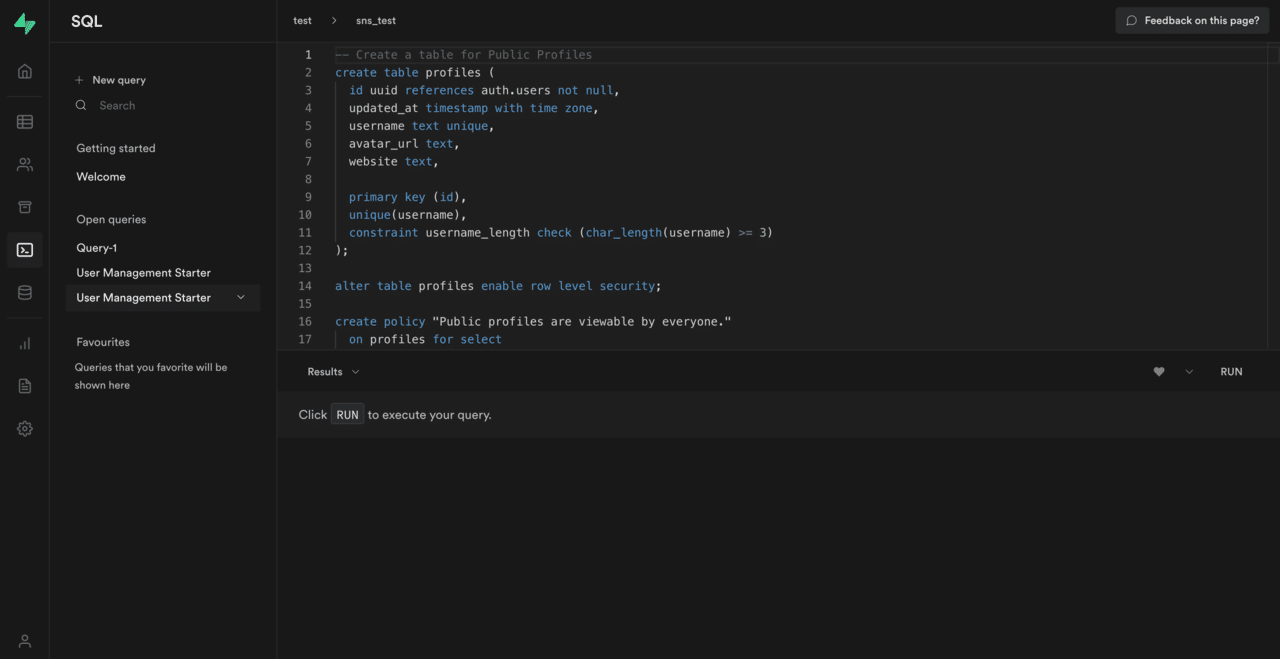Open the Welcome page item
Image resolution: width=1280 pixels, height=659 pixels.
[101, 177]
